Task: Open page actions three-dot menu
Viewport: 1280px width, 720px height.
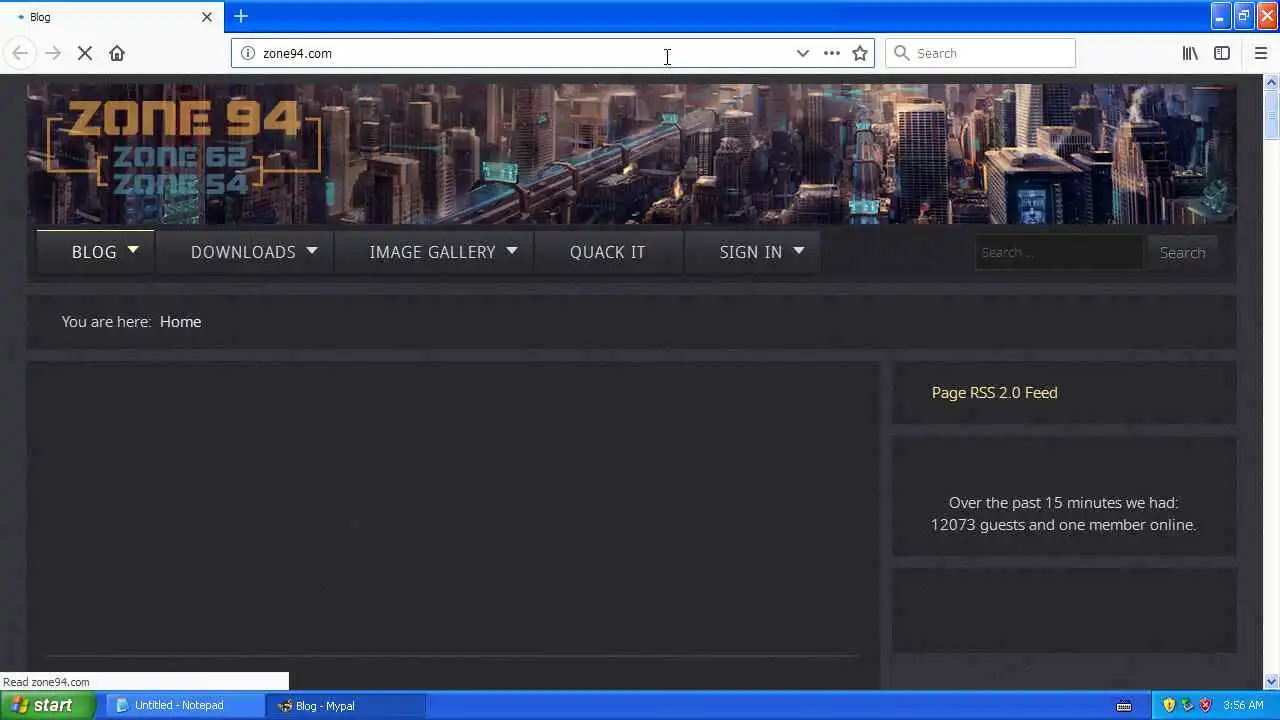Action: (832, 53)
